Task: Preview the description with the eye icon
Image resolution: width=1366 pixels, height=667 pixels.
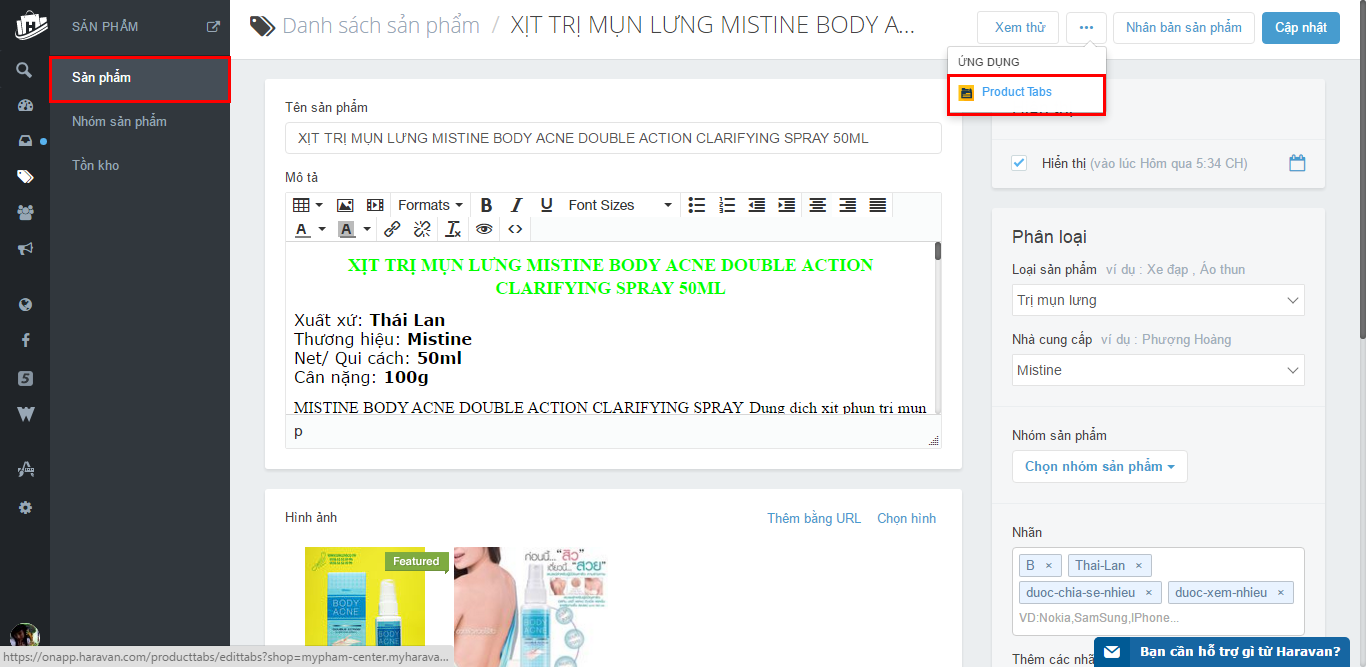Action: tap(484, 229)
